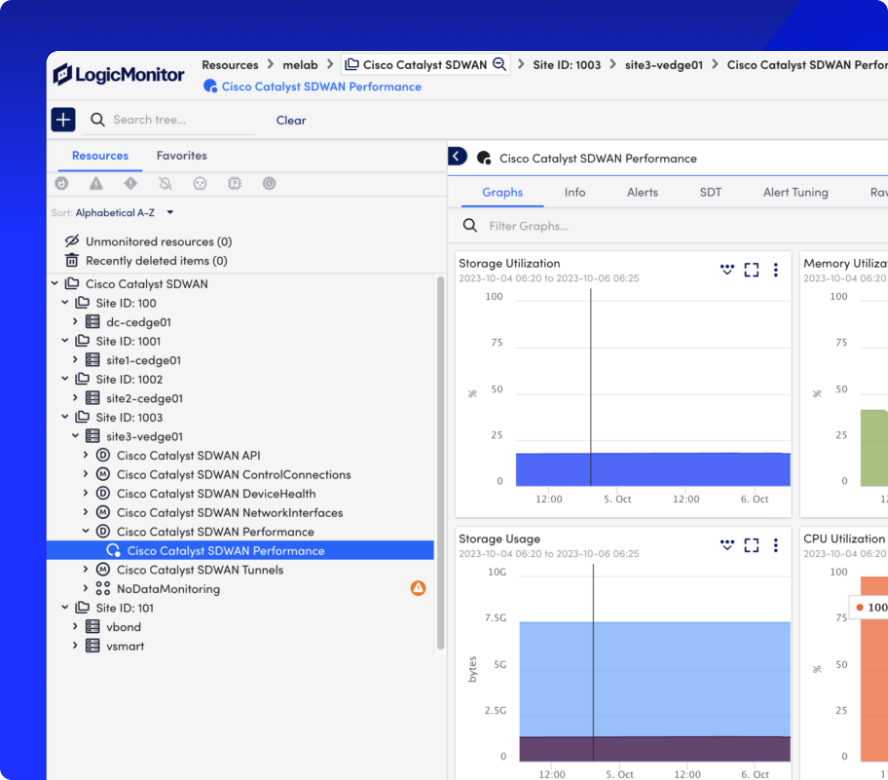Open Storage Utilization graph legend dropdown
This screenshot has width=888, height=780.
pyautogui.click(x=727, y=270)
